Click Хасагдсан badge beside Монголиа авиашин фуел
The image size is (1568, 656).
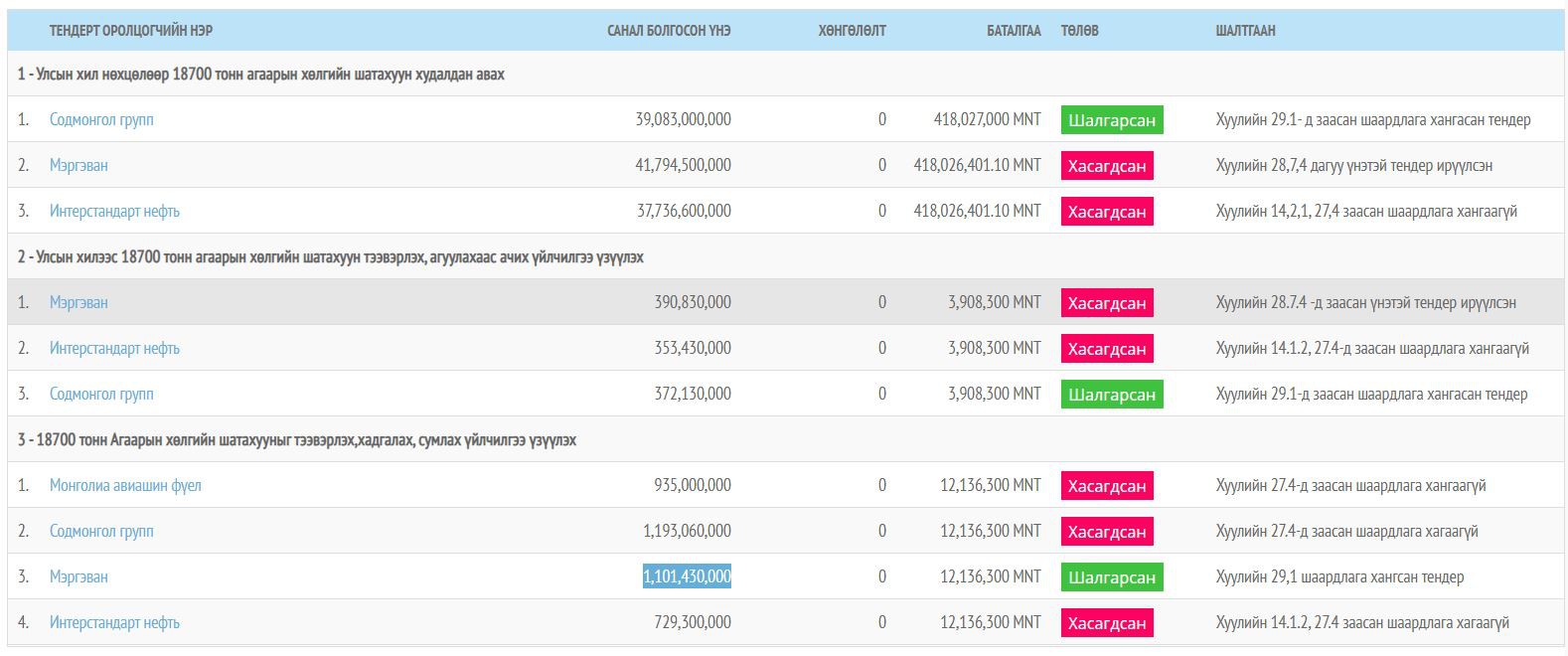pos(1106,486)
